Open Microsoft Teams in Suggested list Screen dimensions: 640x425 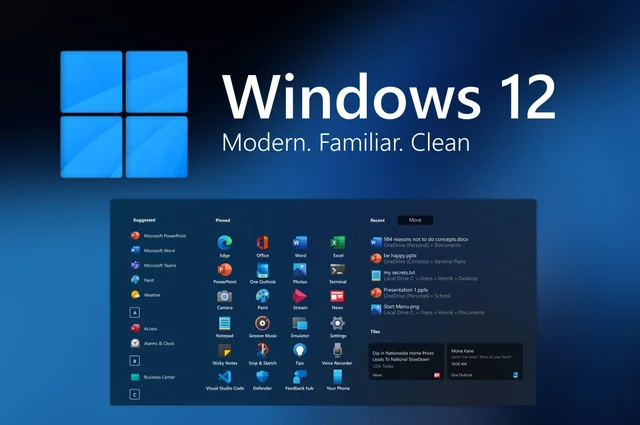(x=153, y=265)
